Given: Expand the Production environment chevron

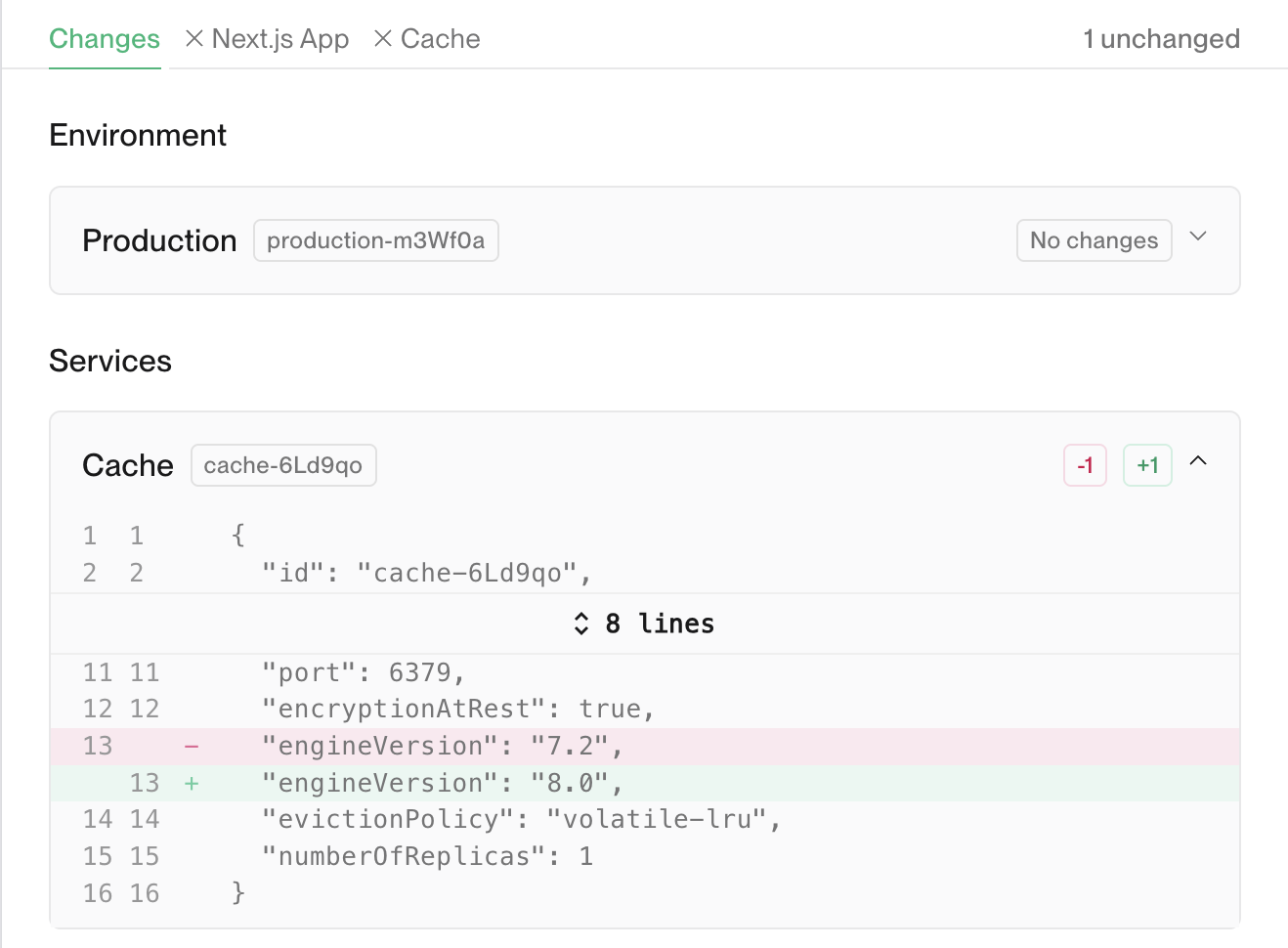Looking at the screenshot, I should (1198, 237).
